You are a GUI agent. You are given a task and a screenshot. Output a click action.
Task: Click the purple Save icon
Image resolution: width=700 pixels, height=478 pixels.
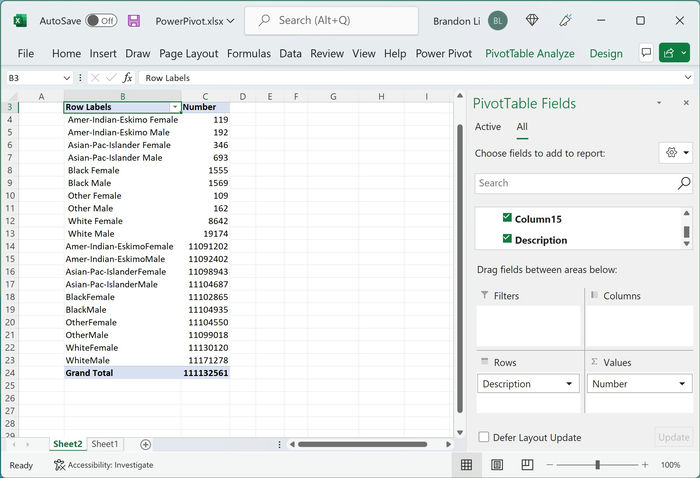point(134,21)
